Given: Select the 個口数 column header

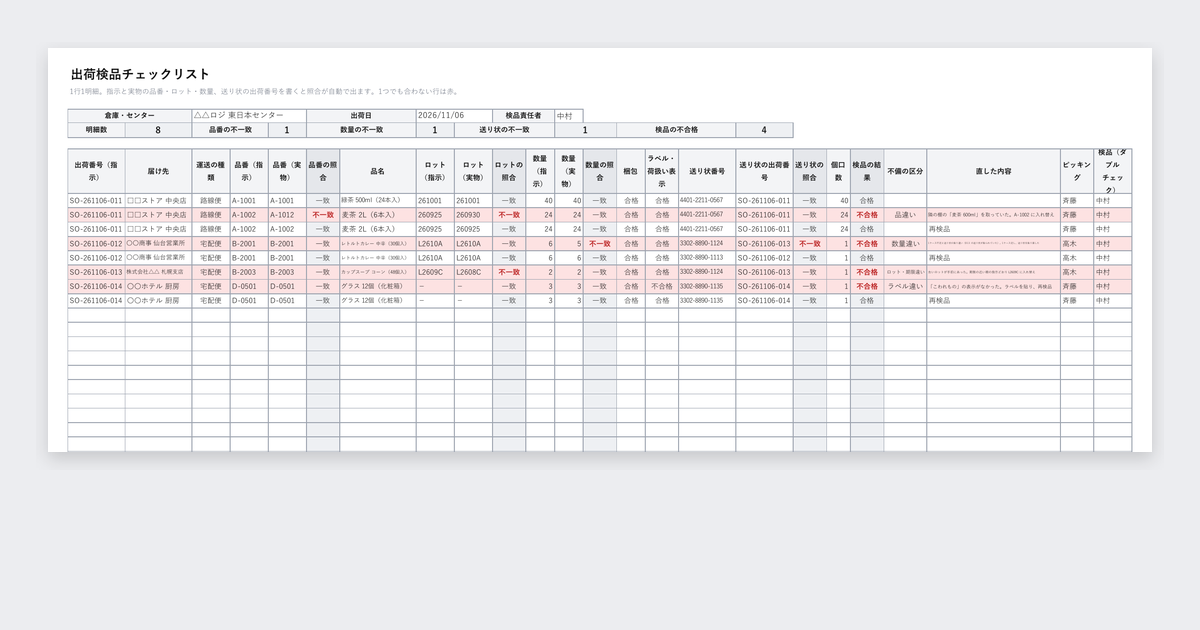Looking at the screenshot, I should pos(838,171).
